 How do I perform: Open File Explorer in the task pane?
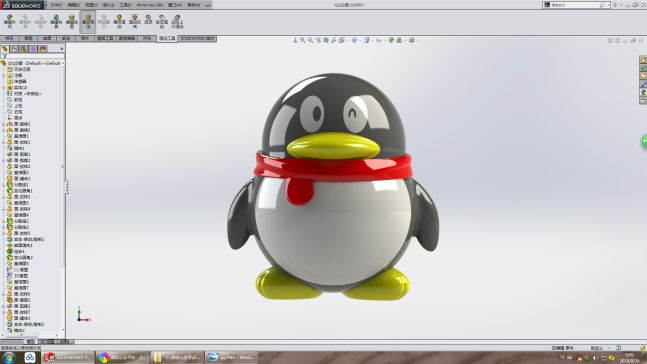pos(643,76)
